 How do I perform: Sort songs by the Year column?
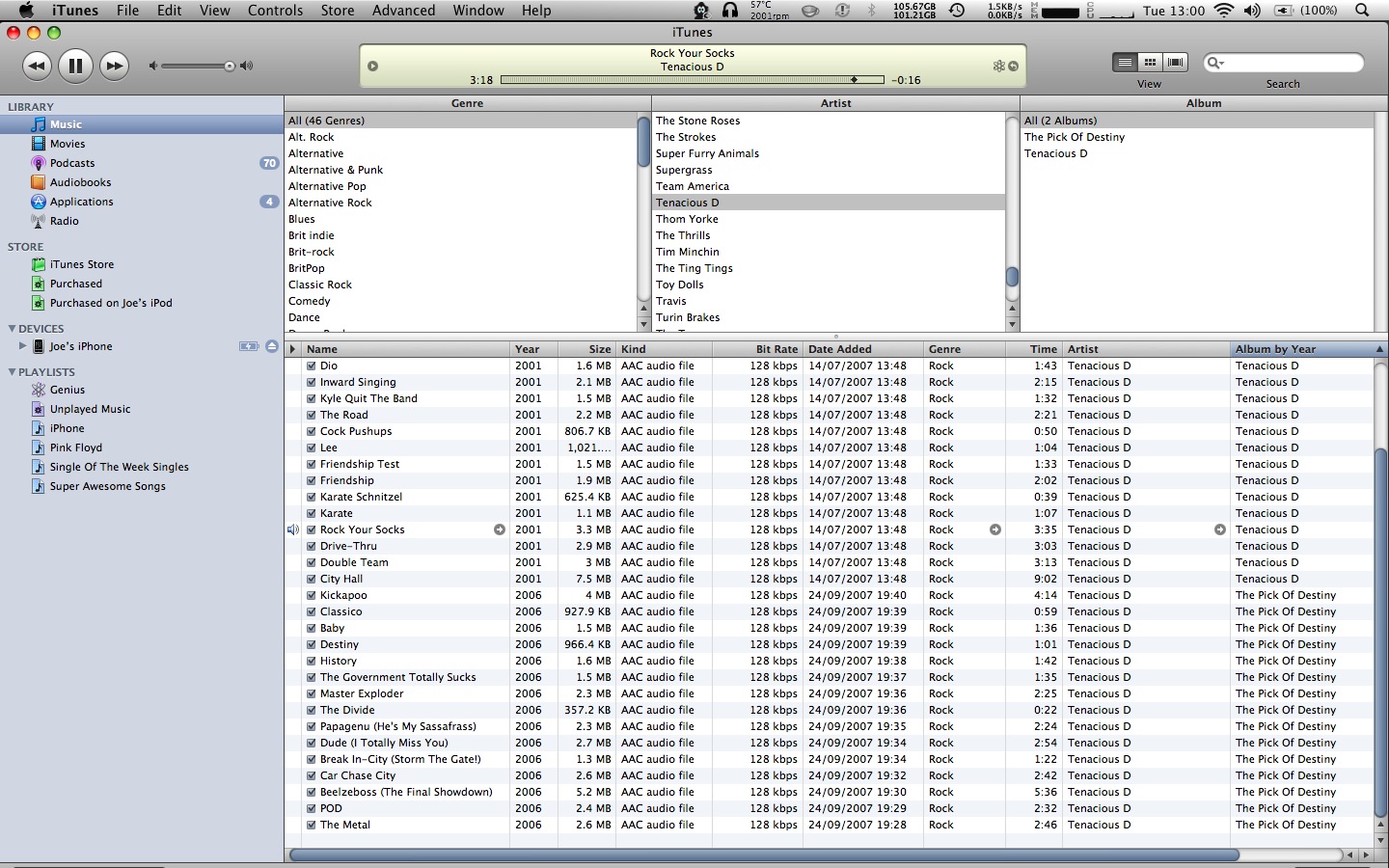click(x=533, y=349)
